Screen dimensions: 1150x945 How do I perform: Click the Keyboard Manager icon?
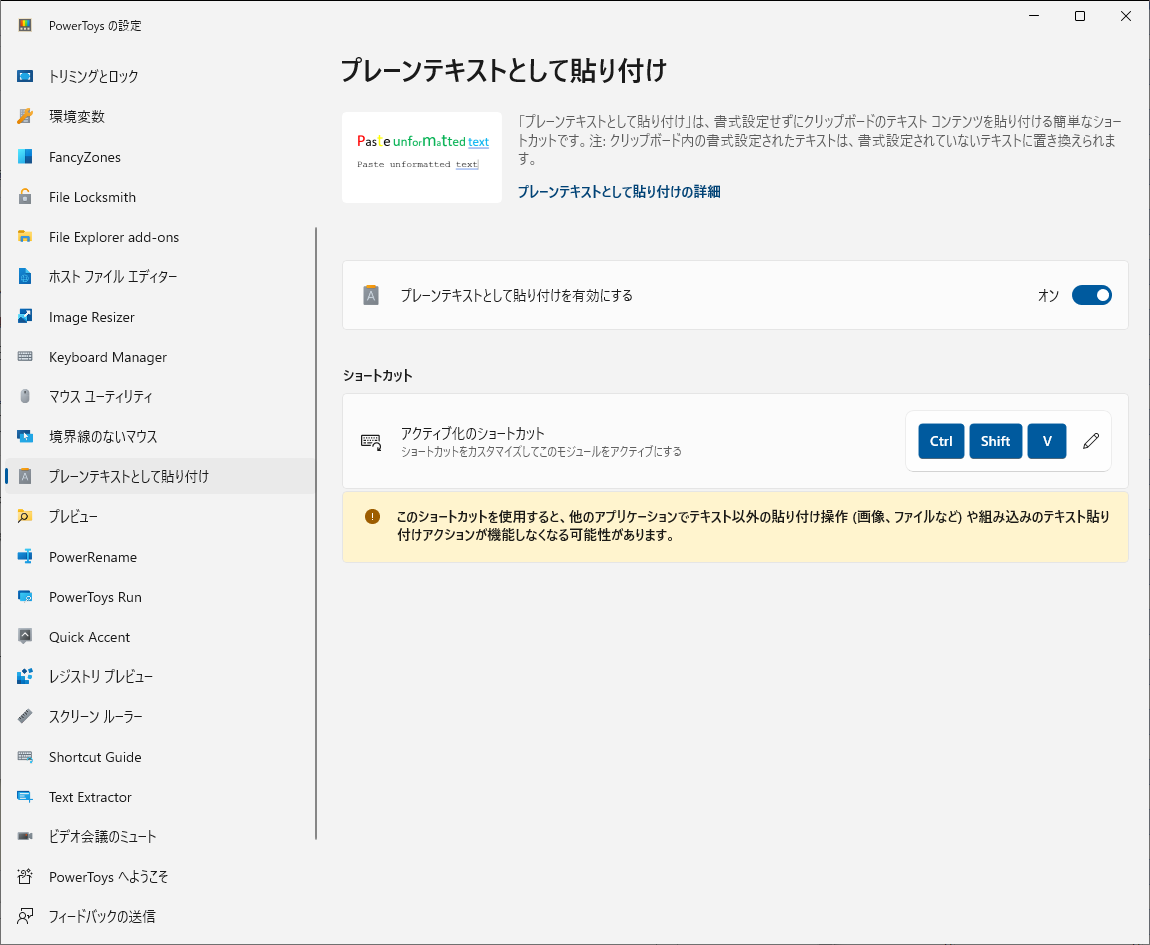(25, 357)
